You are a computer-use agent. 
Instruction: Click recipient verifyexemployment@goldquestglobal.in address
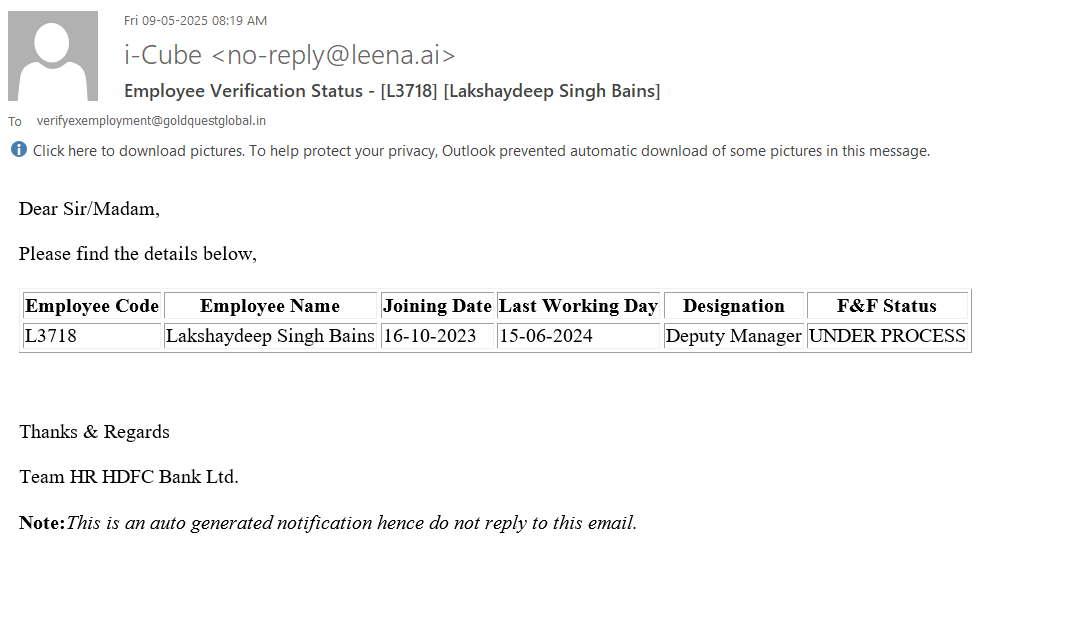pyautogui.click(x=151, y=121)
